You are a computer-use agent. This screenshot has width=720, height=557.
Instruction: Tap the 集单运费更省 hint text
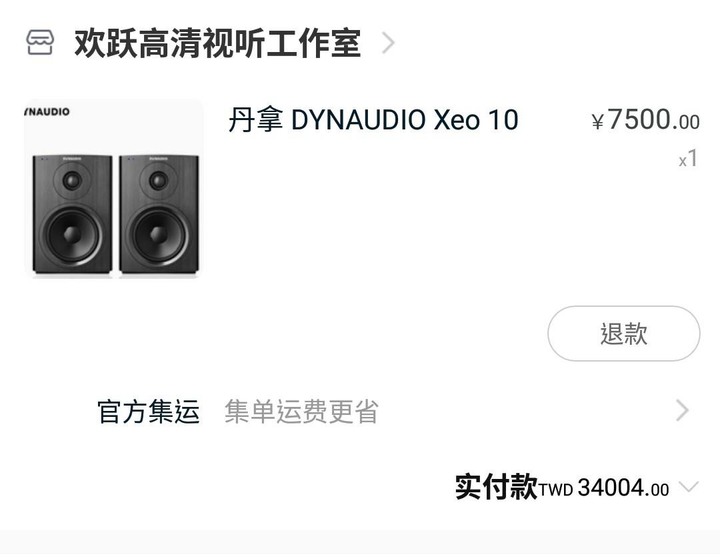[301, 411]
